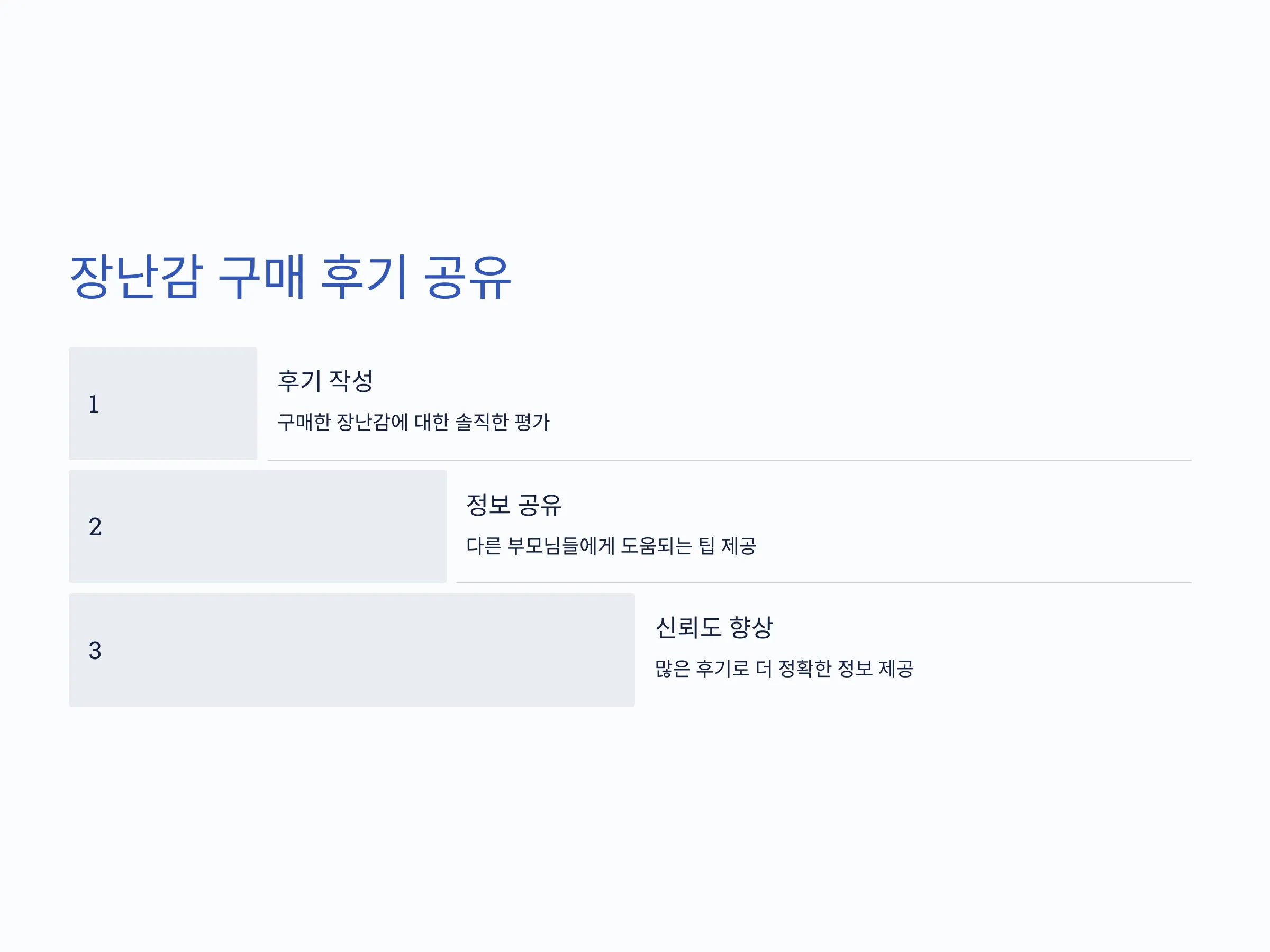Click the divider line under 정보 공유 section
Viewport: 1270px width, 952px height.
click(824, 583)
